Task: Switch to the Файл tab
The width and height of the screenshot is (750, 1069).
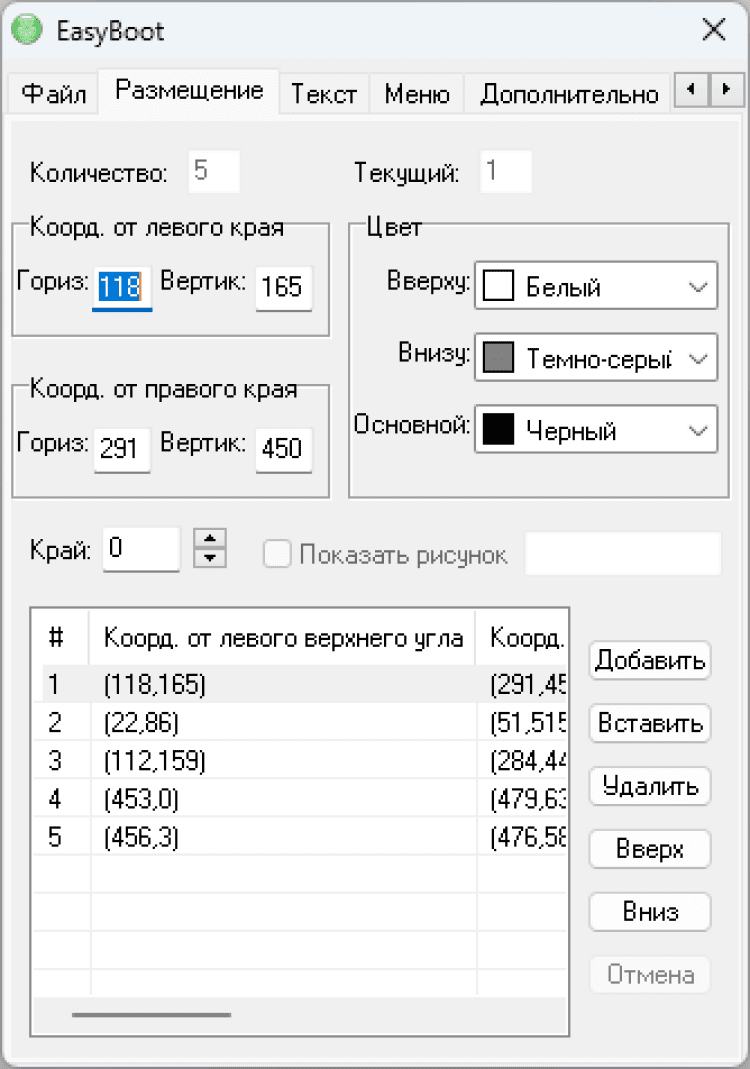Action: [53, 94]
